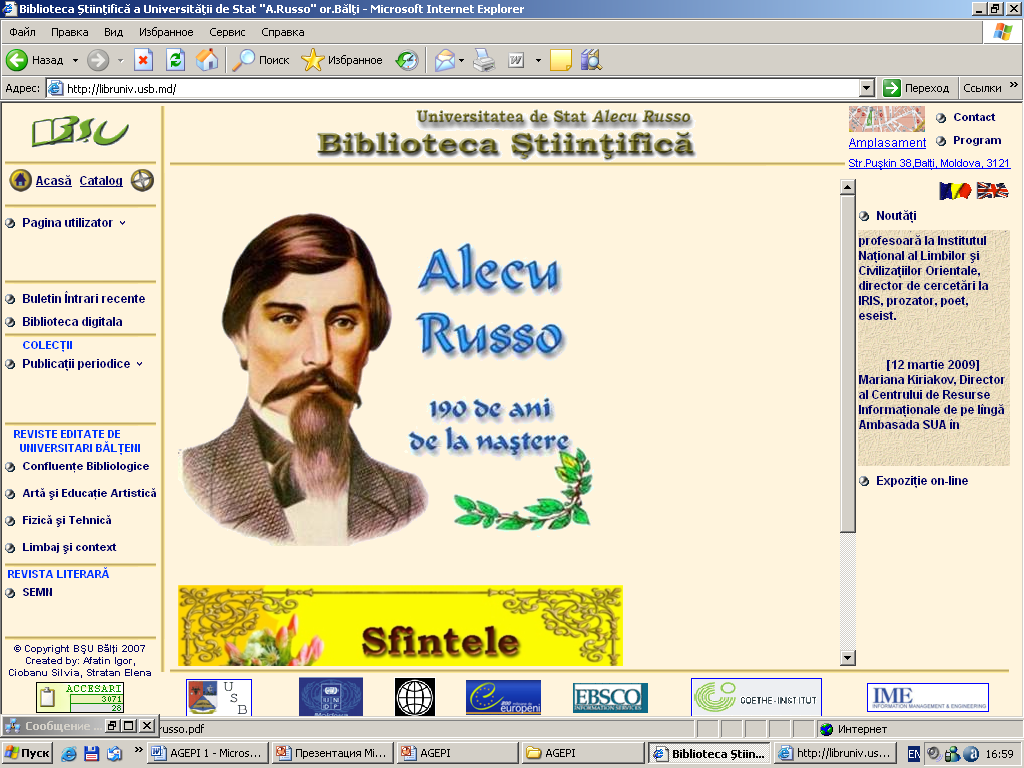Open the black globe grid logo link

pyautogui.click(x=415, y=697)
